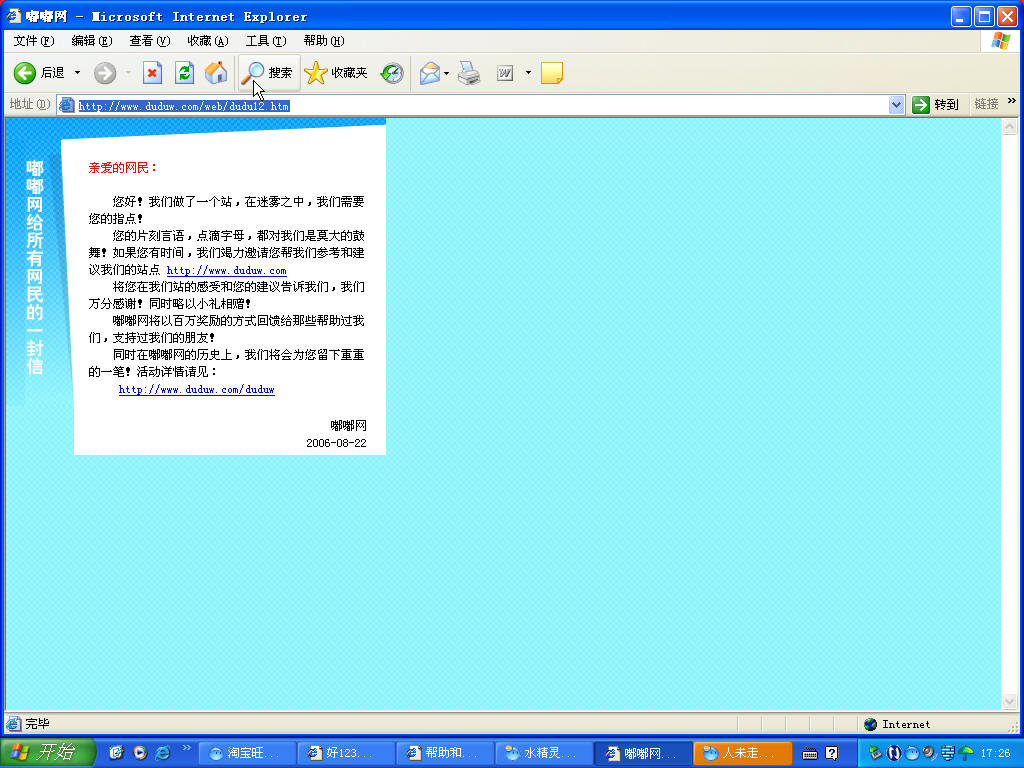The image size is (1024, 768).
Task: Click the 开始 Start button
Action: tap(47, 752)
